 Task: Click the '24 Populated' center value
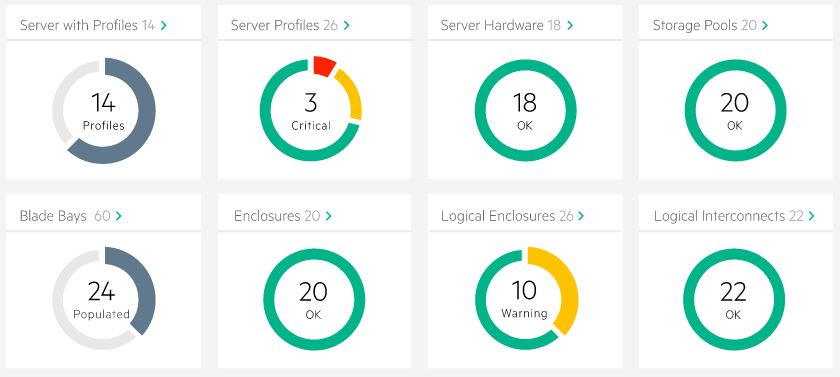(x=101, y=301)
